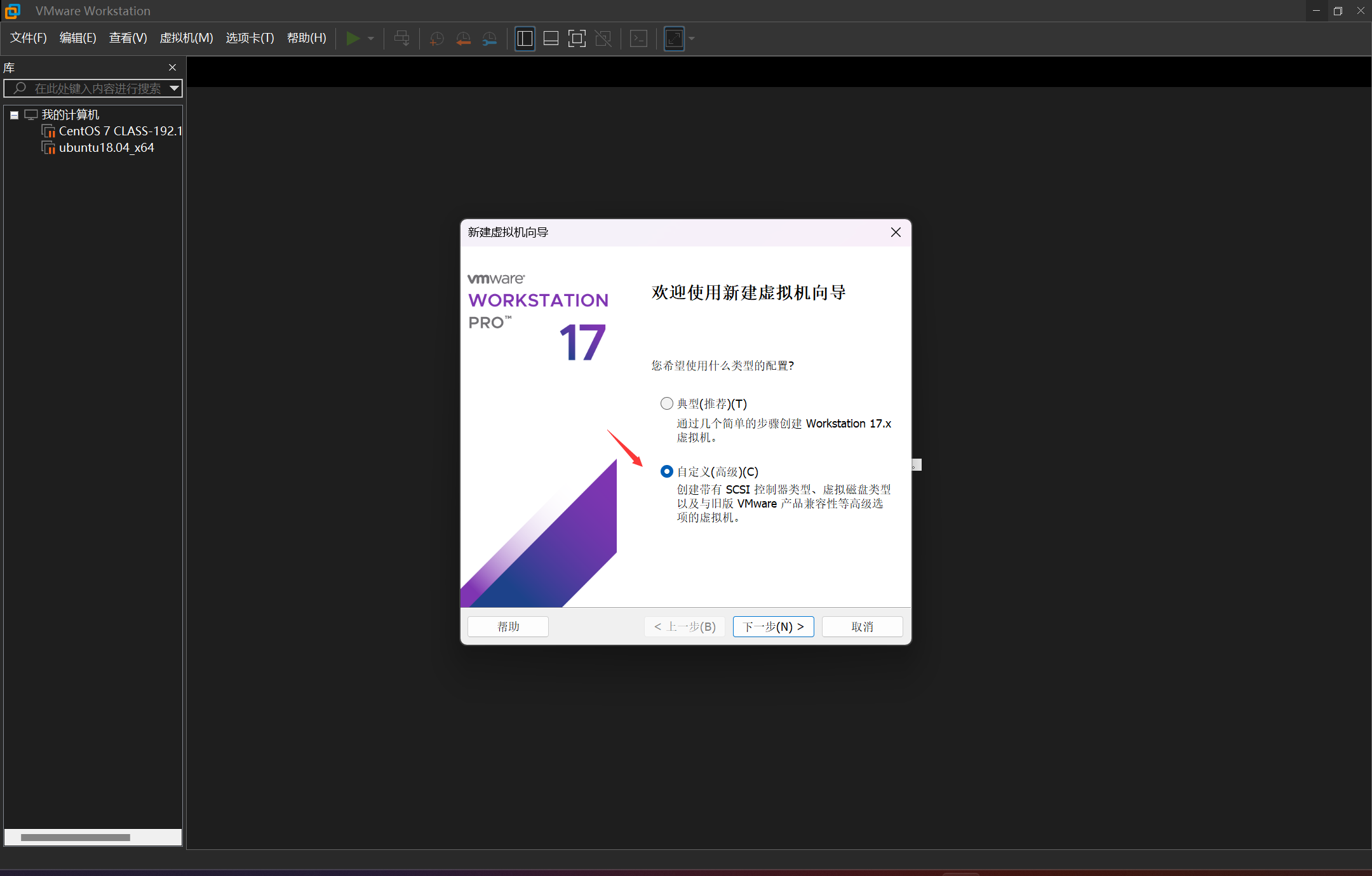Open the 文件(F) menu
This screenshot has width=1372, height=876.
[x=29, y=38]
